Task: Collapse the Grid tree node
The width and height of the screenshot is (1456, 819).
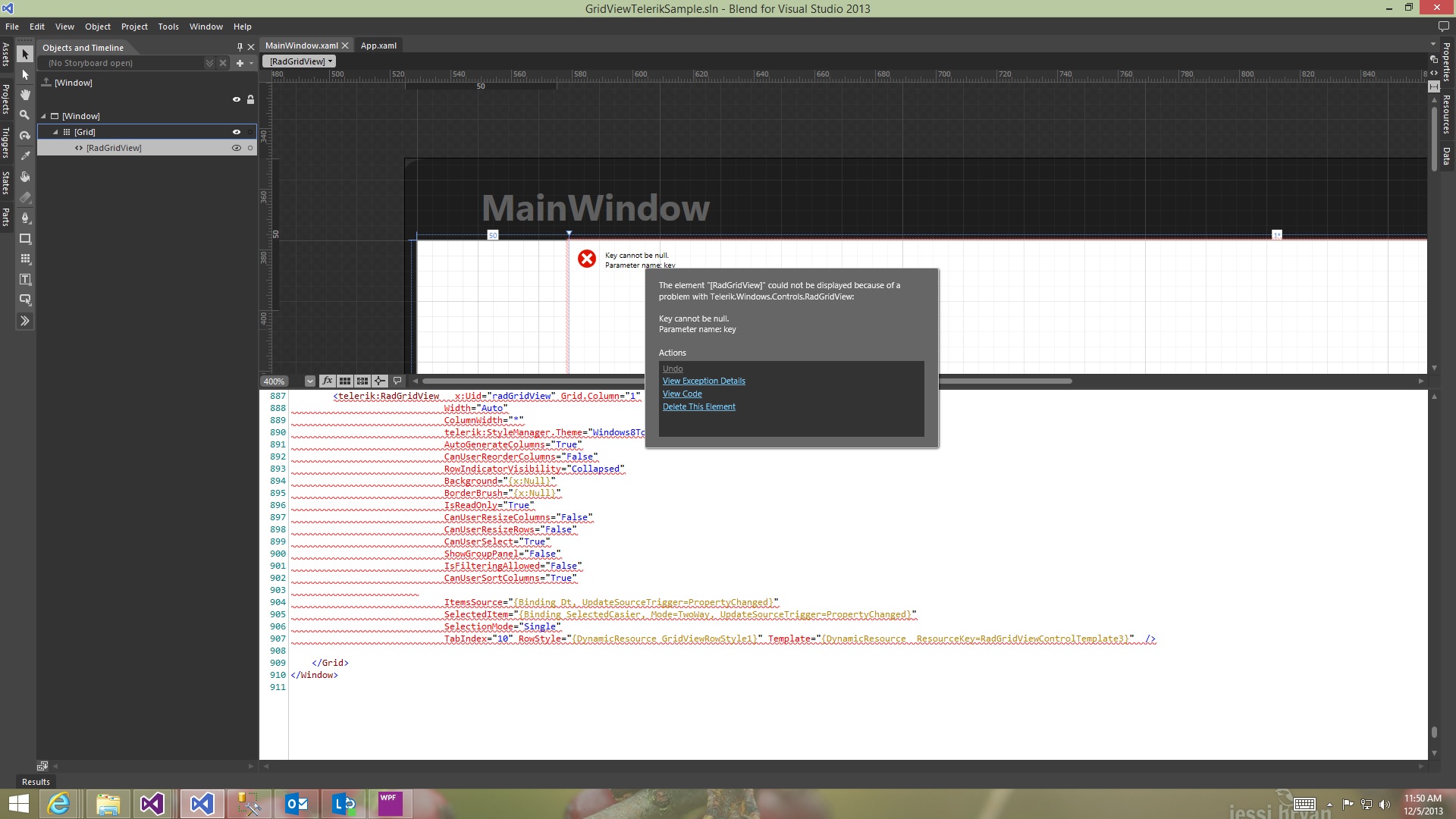Action: pyautogui.click(x=55, y=132)
